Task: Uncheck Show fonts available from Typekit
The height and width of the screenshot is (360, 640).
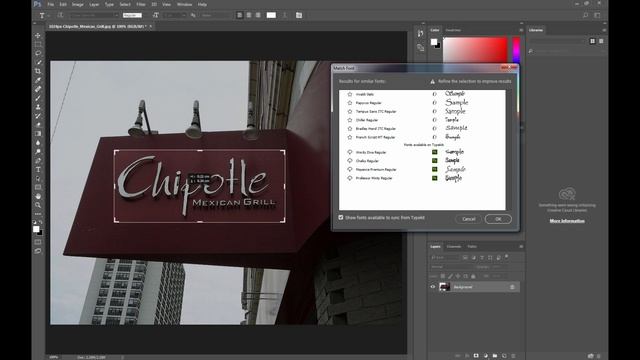Action: click(341, 218)
